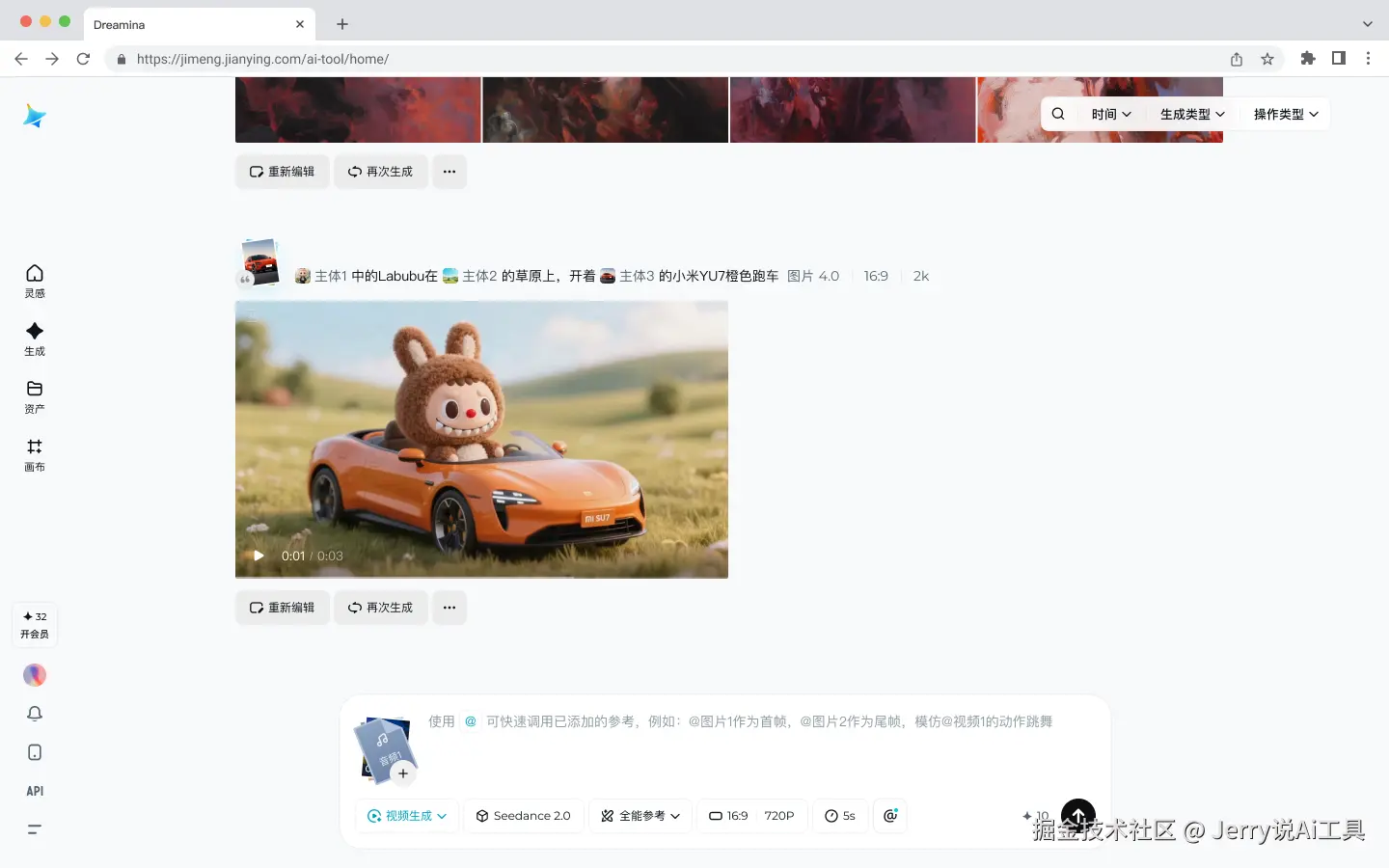Expand the 操作类型 operation type dropdown
Image resolution: width=1389 pixels, height=868 pixels.
[x=1286, y=114]
